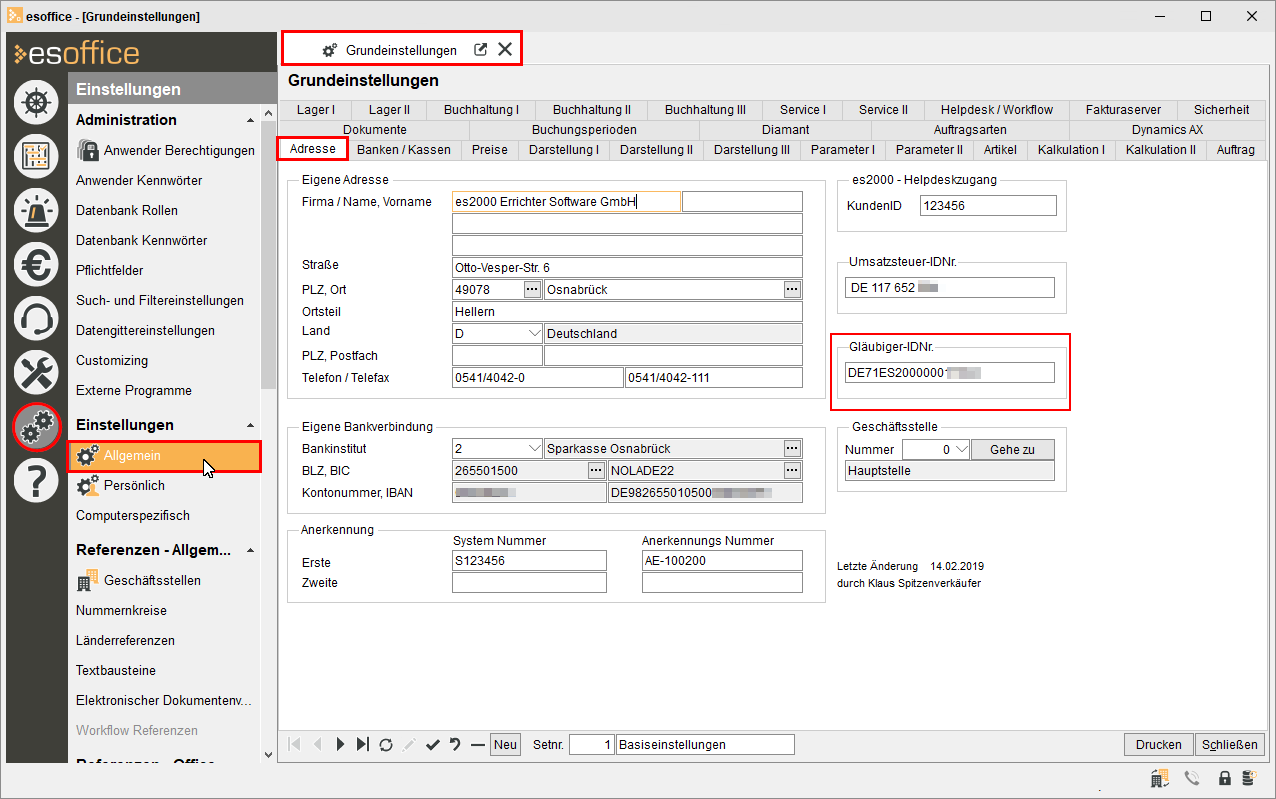This screenshot has height=799, width=1276.
Task: Click the Straße field Otto-Vesper-Str. 6
Action: 627,267
